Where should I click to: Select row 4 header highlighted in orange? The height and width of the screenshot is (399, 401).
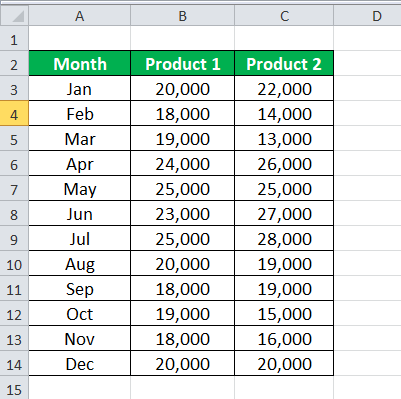click(x=14, y=113)
